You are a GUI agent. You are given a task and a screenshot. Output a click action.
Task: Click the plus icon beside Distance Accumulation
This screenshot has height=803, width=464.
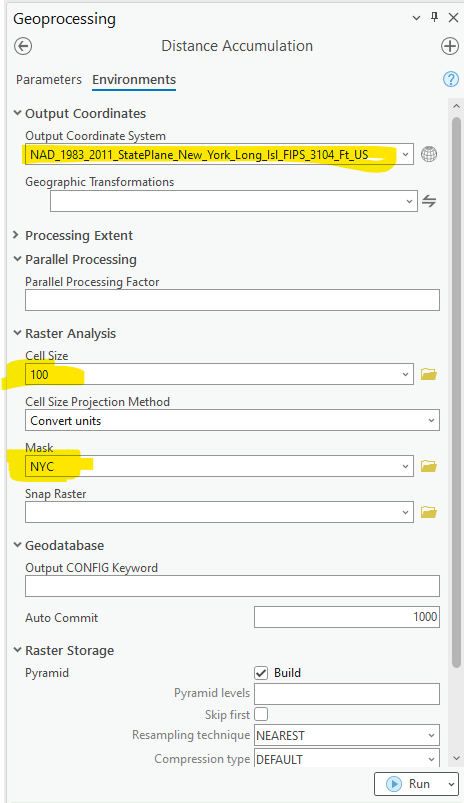(450, 46)
